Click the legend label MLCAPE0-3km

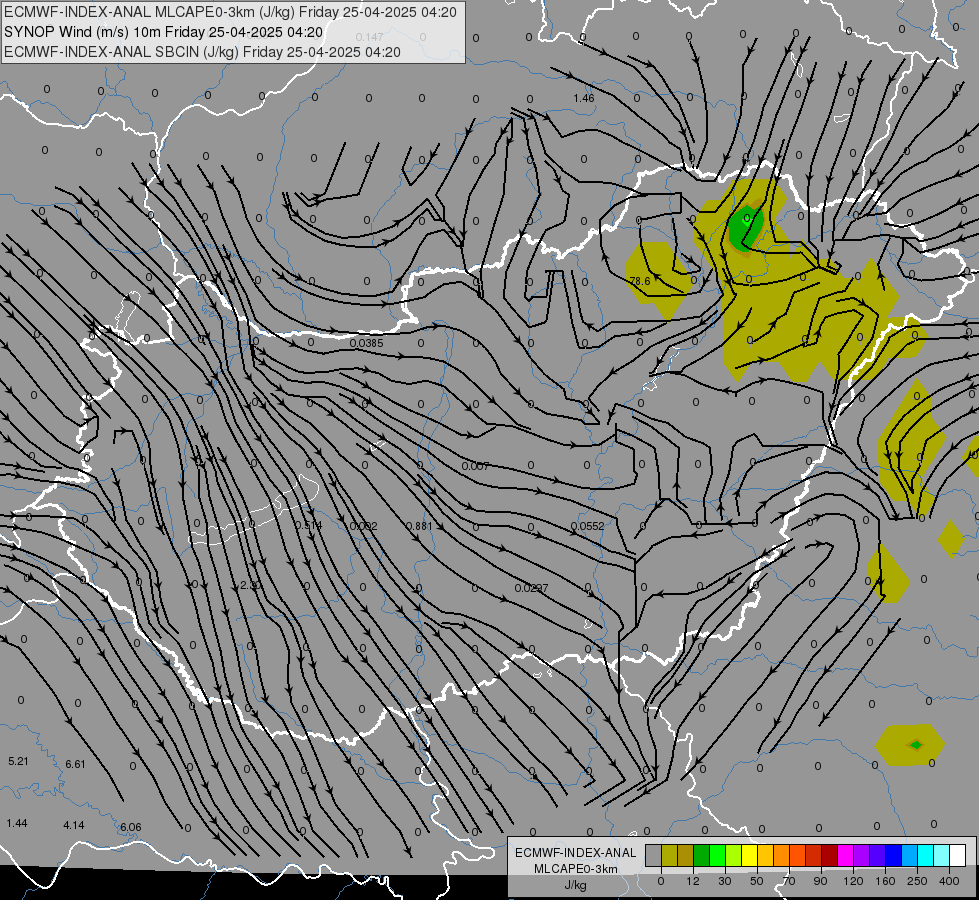pos(576,869)
